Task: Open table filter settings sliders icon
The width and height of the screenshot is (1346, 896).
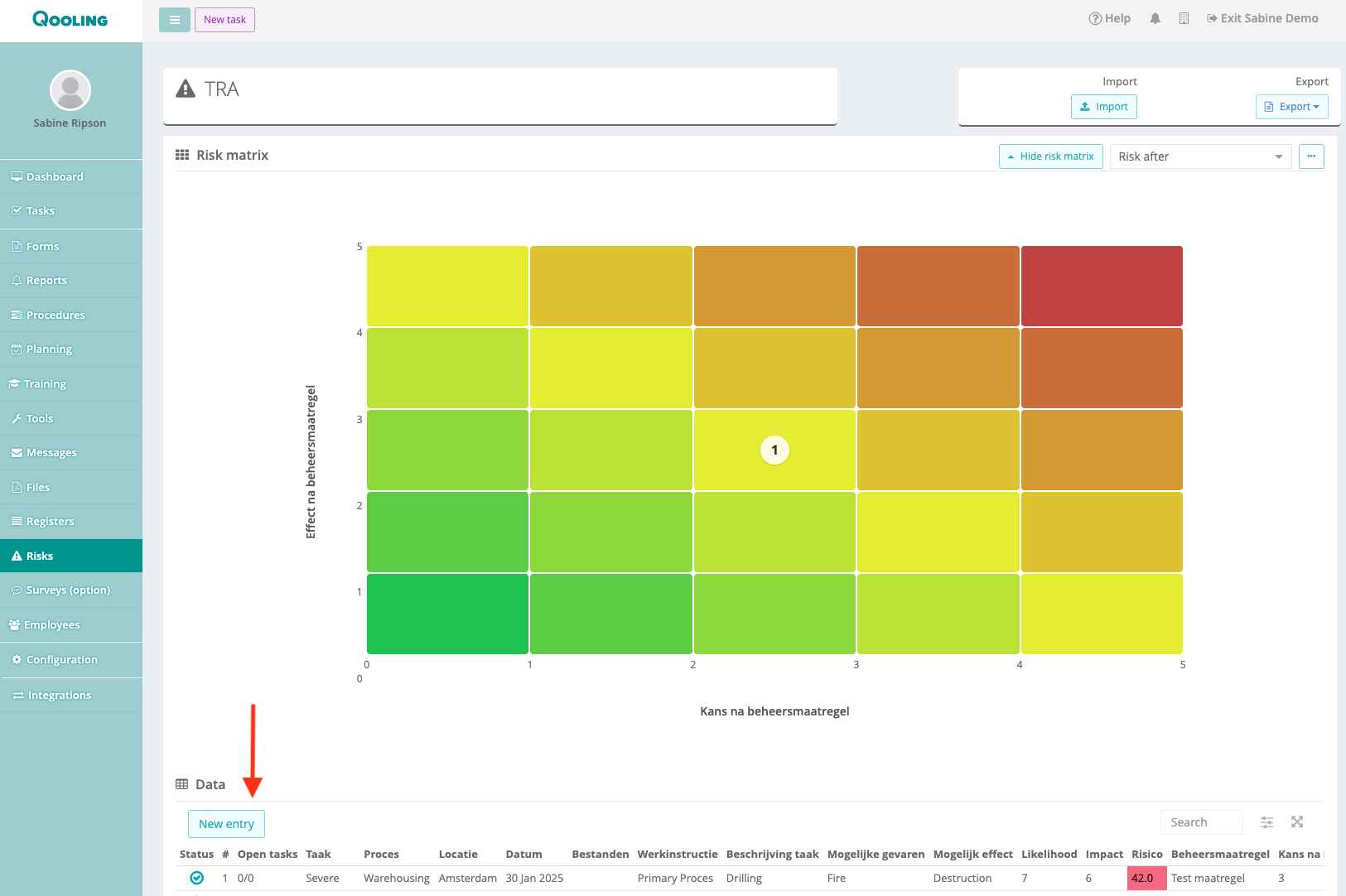Action: pos(1266,822)
